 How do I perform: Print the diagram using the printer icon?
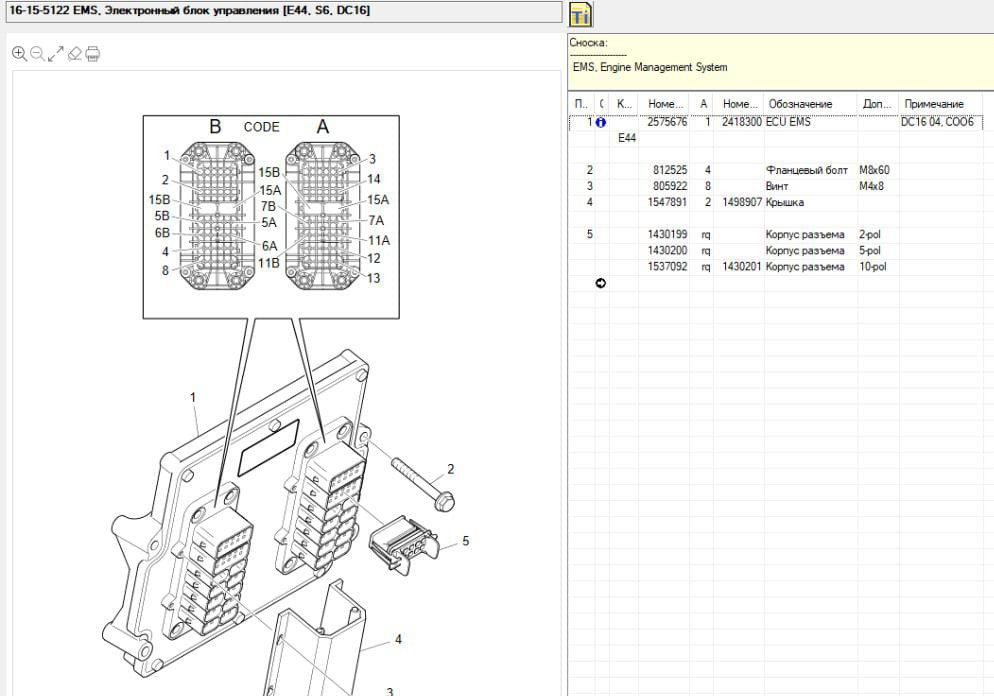coord(92,53)
